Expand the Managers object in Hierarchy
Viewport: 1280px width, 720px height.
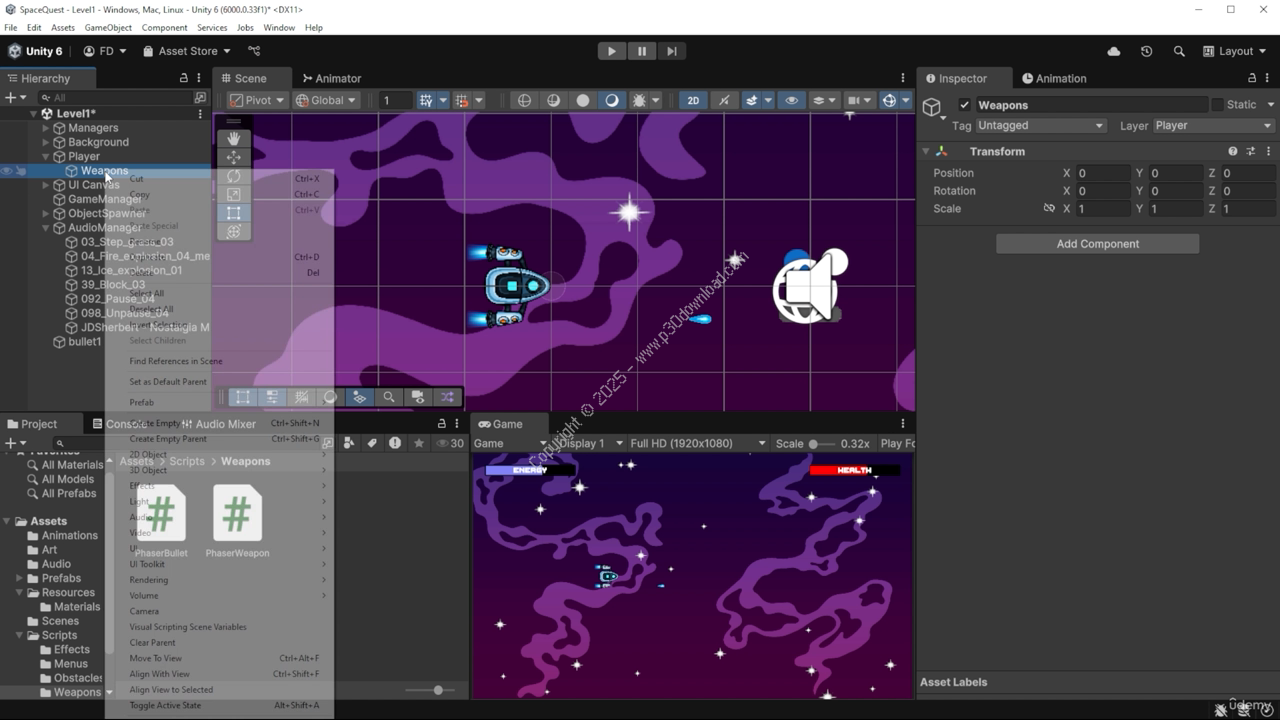pyautogui.click(x=45, y=128)
